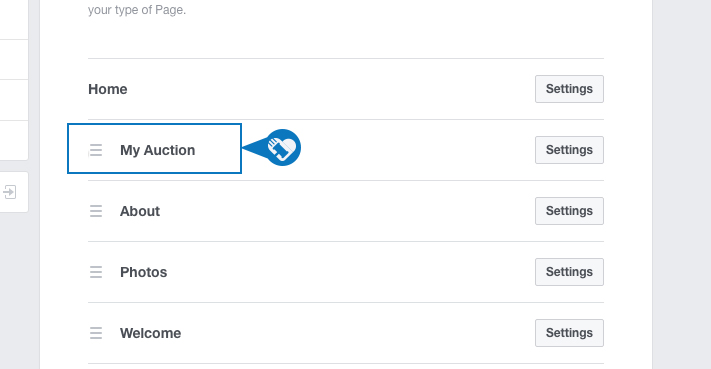Click the blue heart-and-phone badge icon

283,148
